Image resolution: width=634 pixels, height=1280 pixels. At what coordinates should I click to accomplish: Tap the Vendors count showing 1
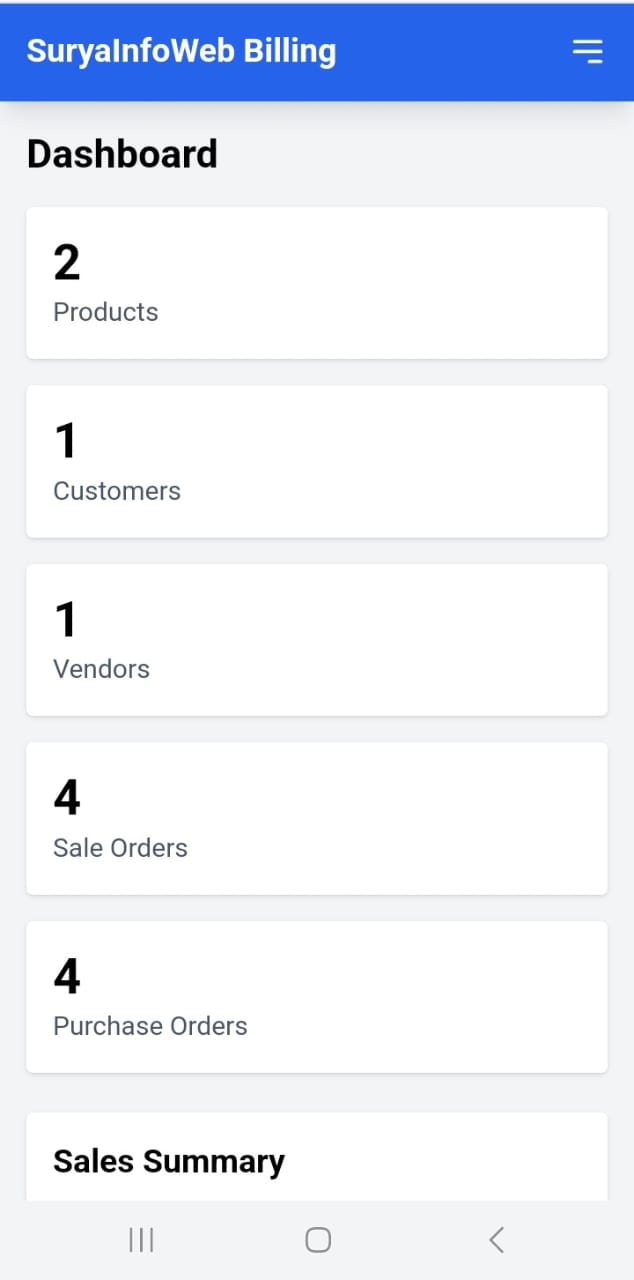pos(66,618)
